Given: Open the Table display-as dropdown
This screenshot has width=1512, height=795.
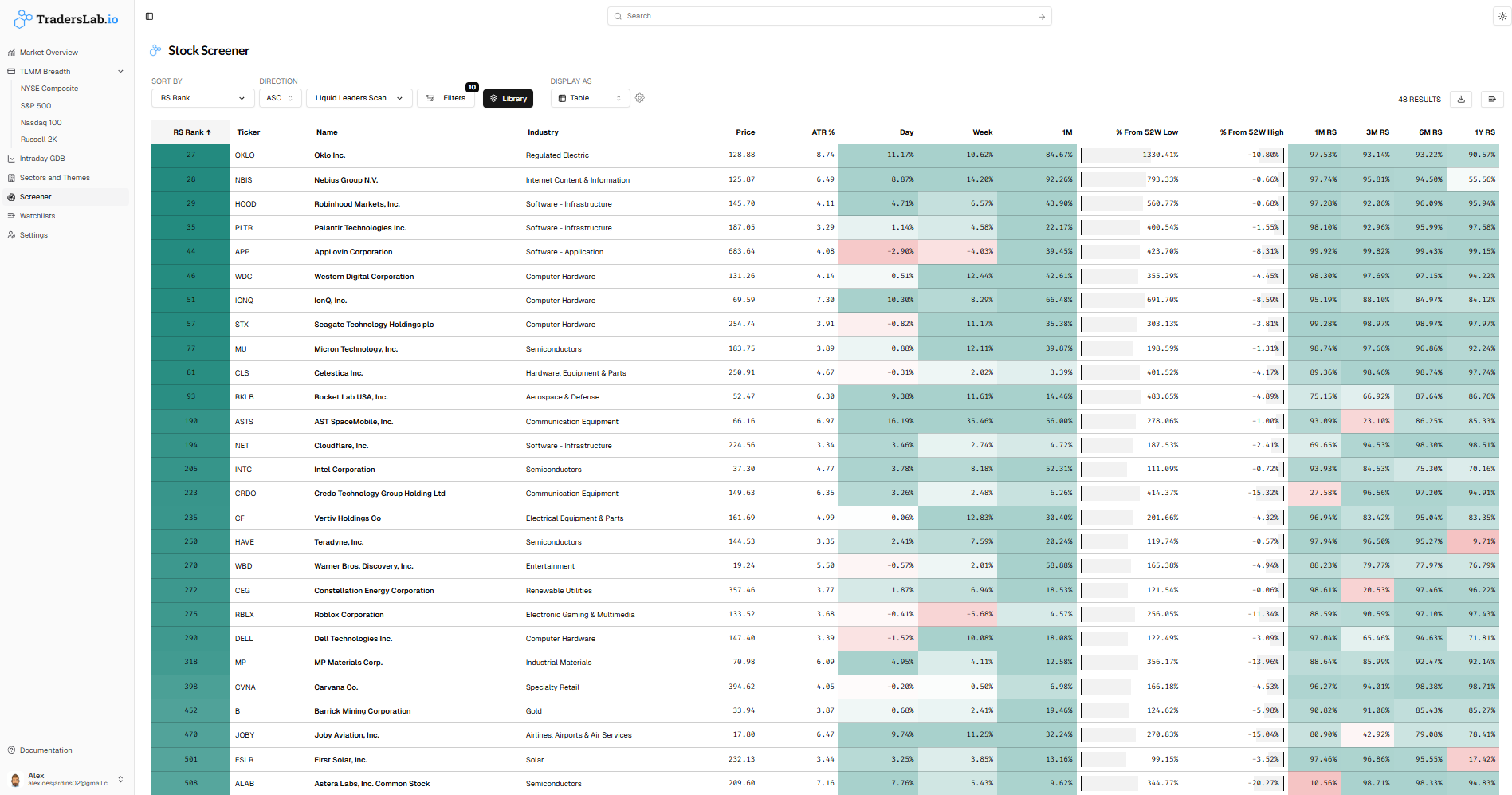Looking at the screenshot, I should 590,98.
